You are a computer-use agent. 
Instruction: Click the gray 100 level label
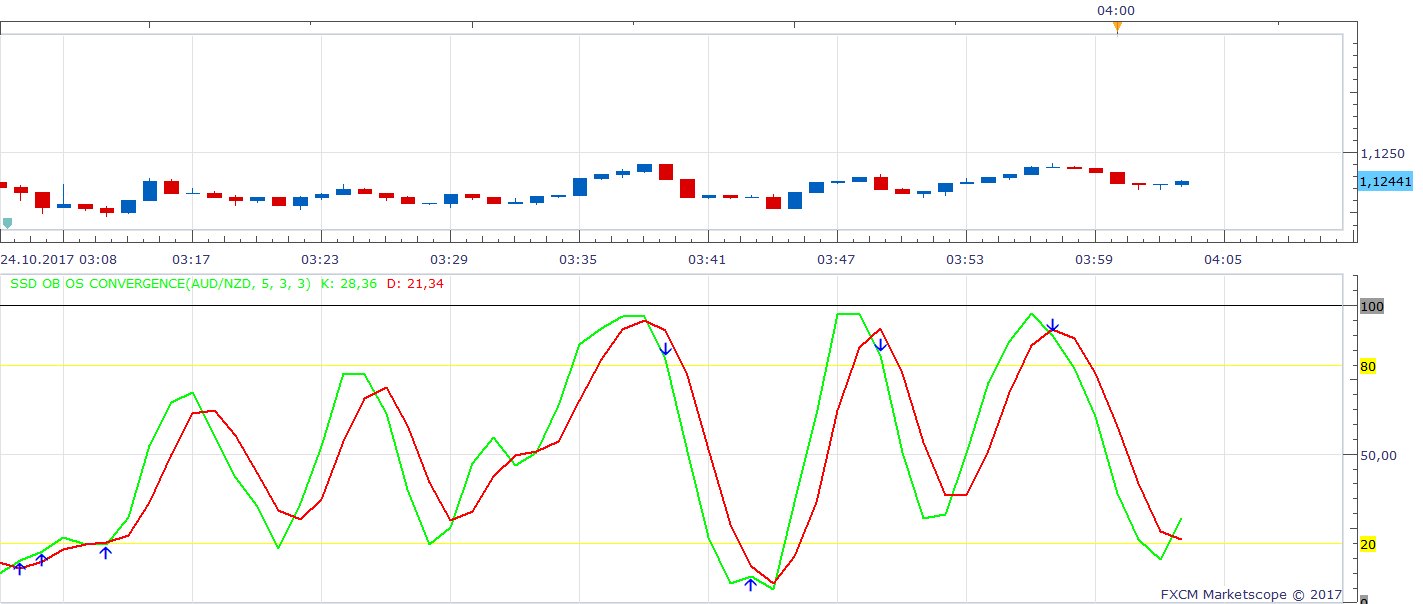[1372, 306]
